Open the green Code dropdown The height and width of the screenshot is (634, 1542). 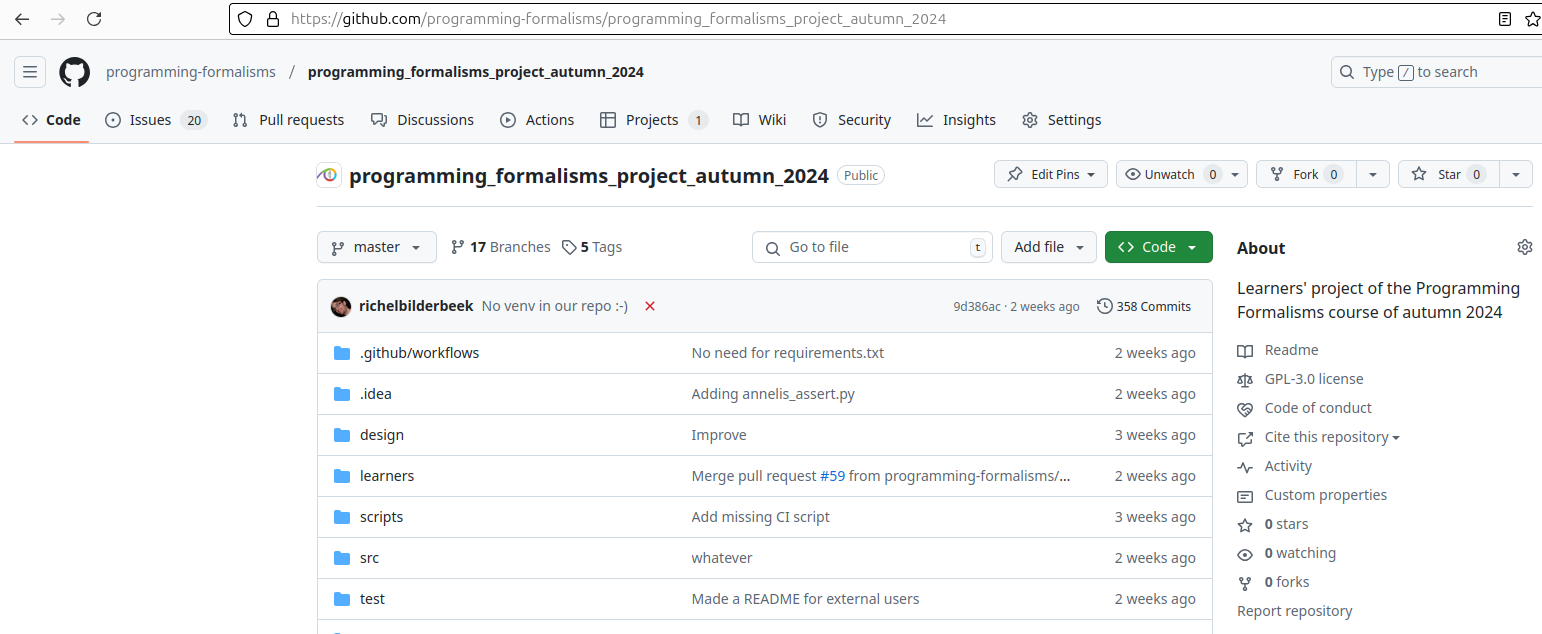coord(1158,247)
